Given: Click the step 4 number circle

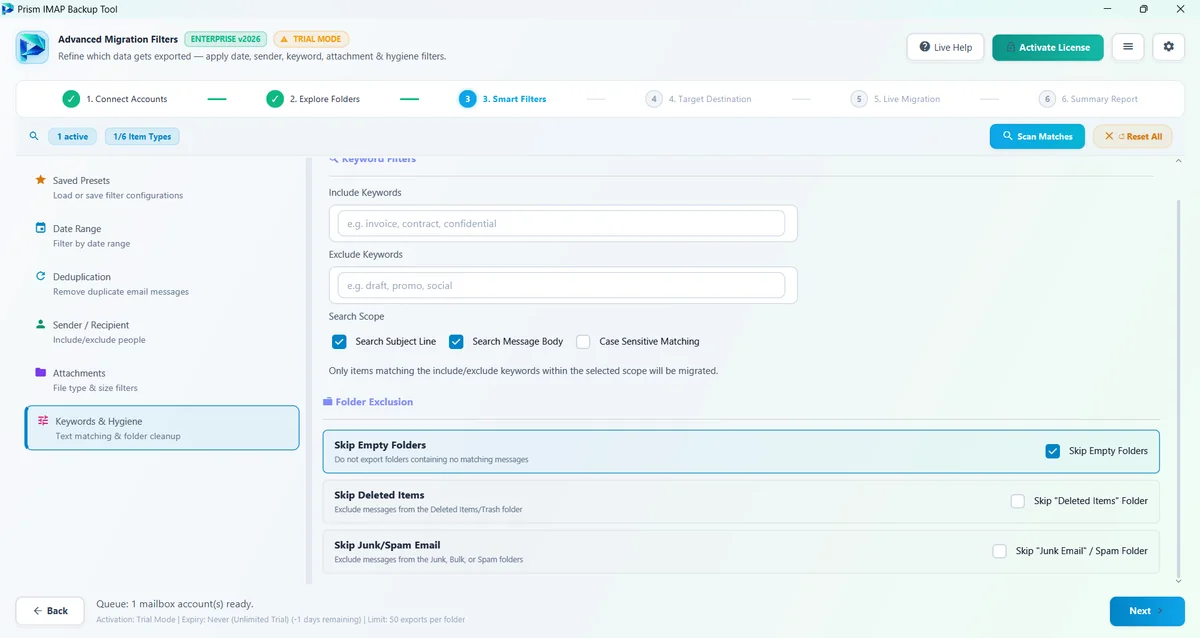Looking at the screenshot, I should [x=654, y=99].
